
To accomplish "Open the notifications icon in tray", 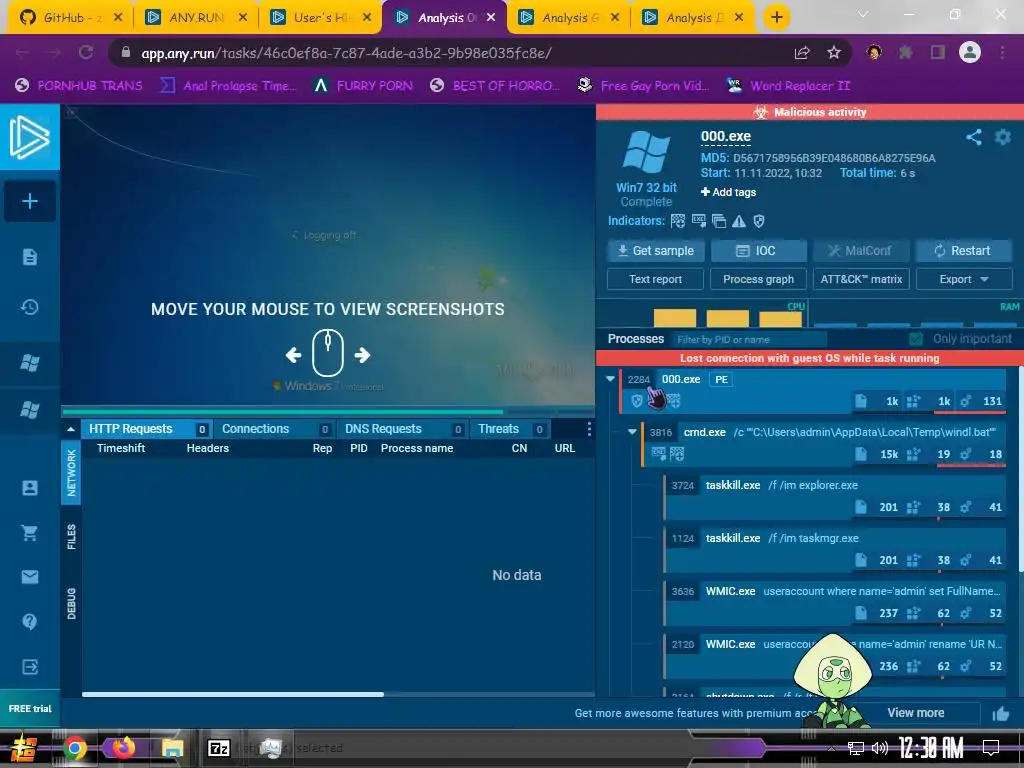I will click(x=991, y=748).
